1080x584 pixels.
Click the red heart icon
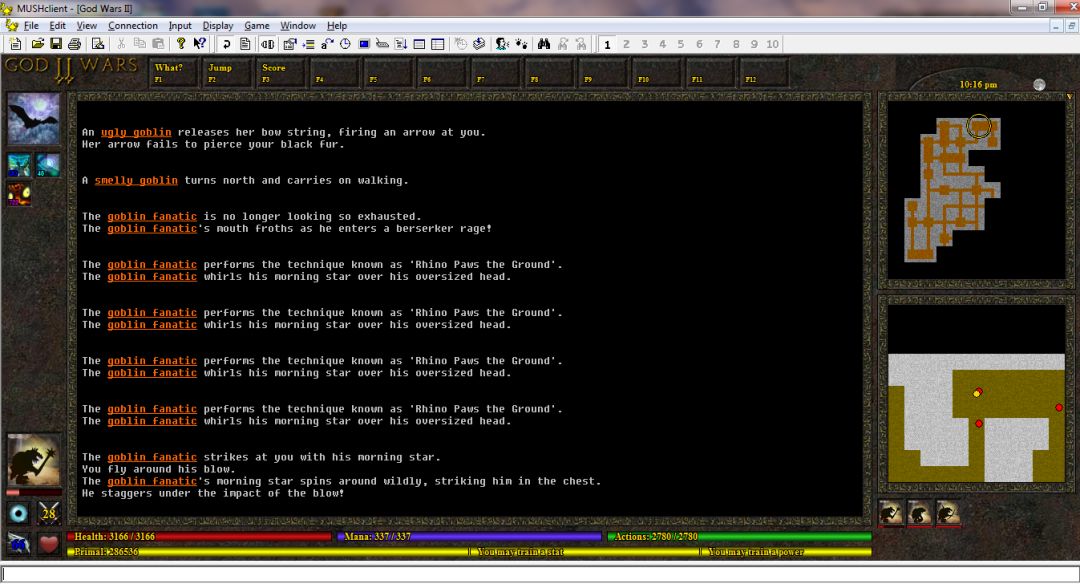[x=49, y=544]
